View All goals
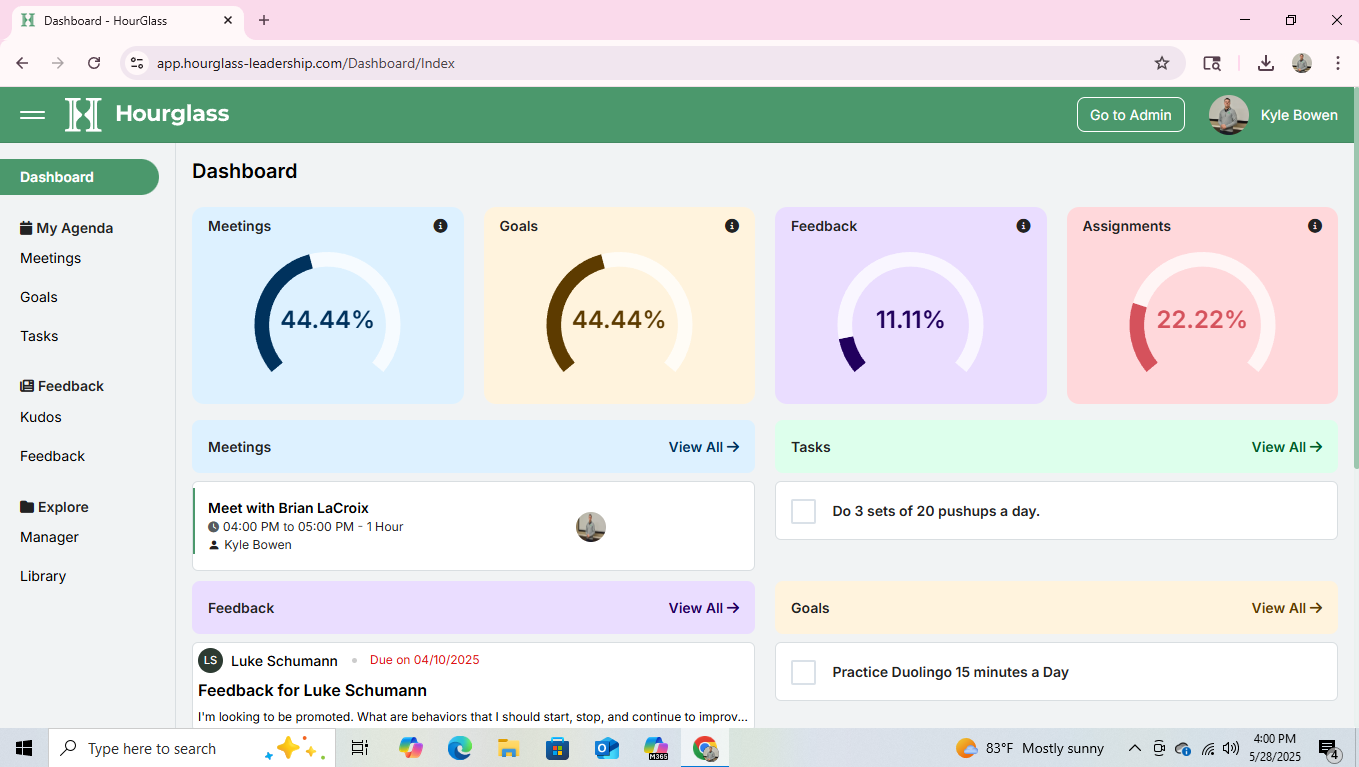 pos(1287,608)
